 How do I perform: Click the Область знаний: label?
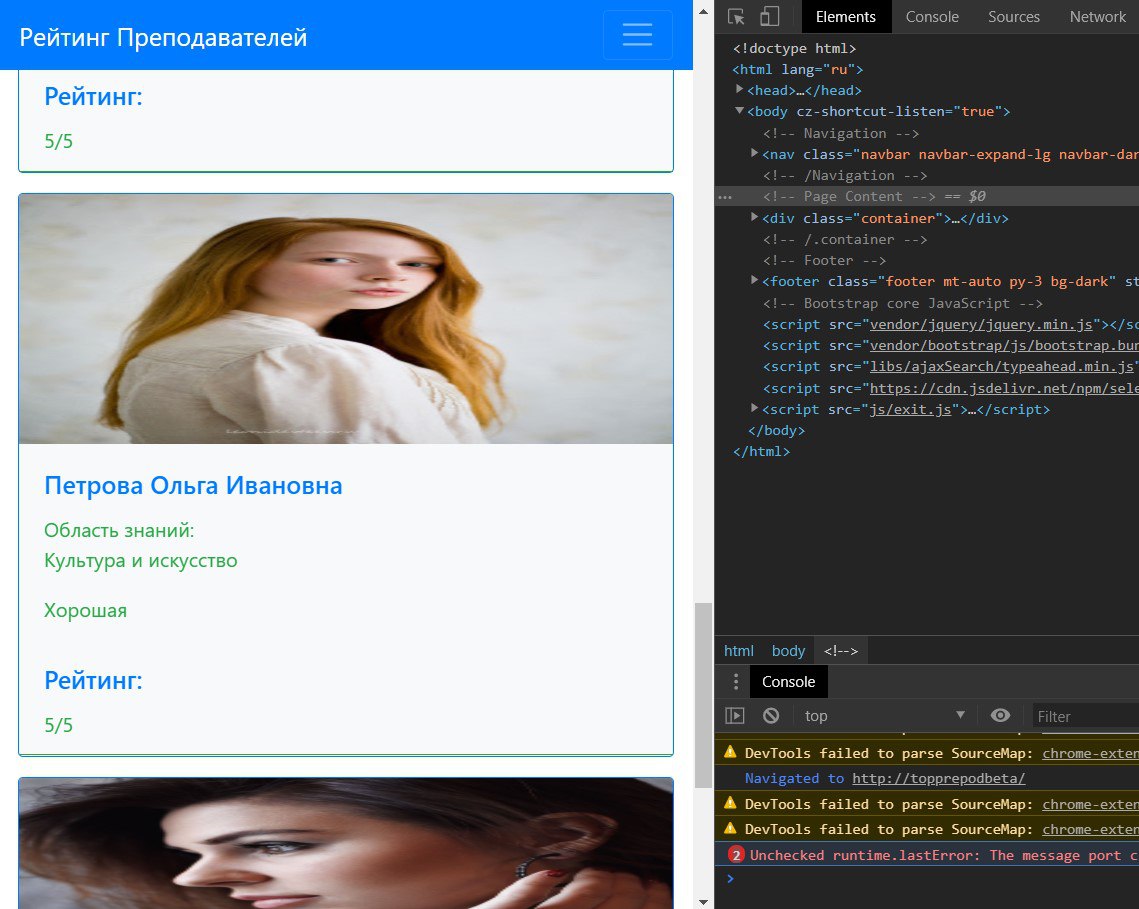[119, 530]
